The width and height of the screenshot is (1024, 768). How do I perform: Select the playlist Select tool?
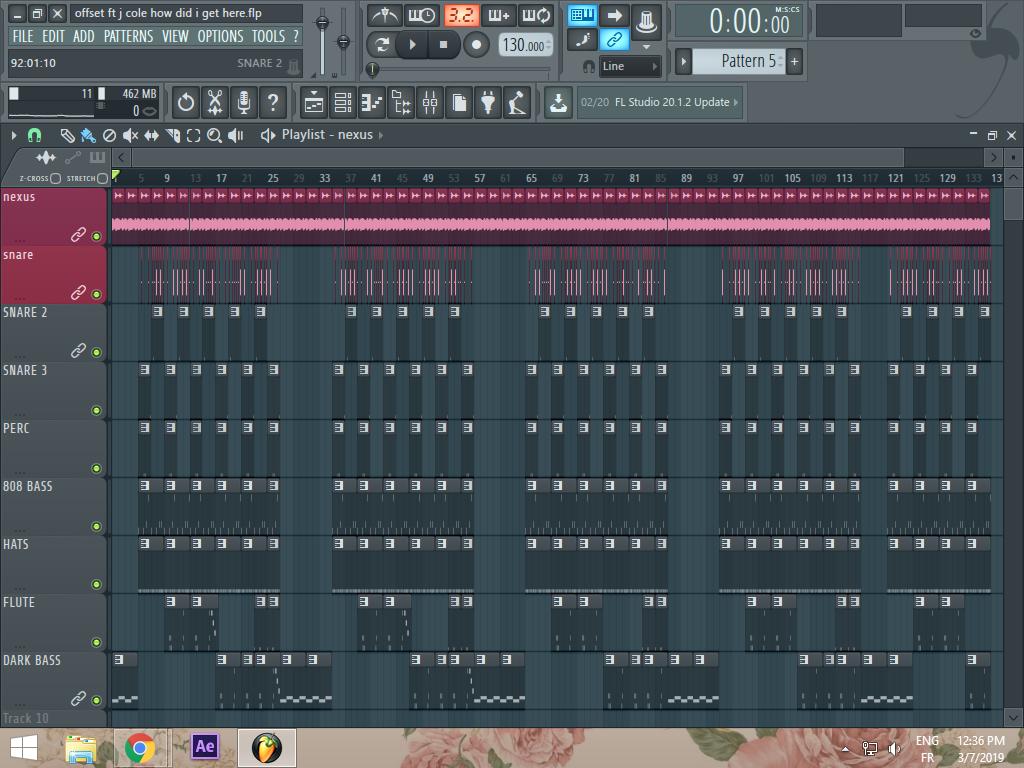tap(193, 135)
